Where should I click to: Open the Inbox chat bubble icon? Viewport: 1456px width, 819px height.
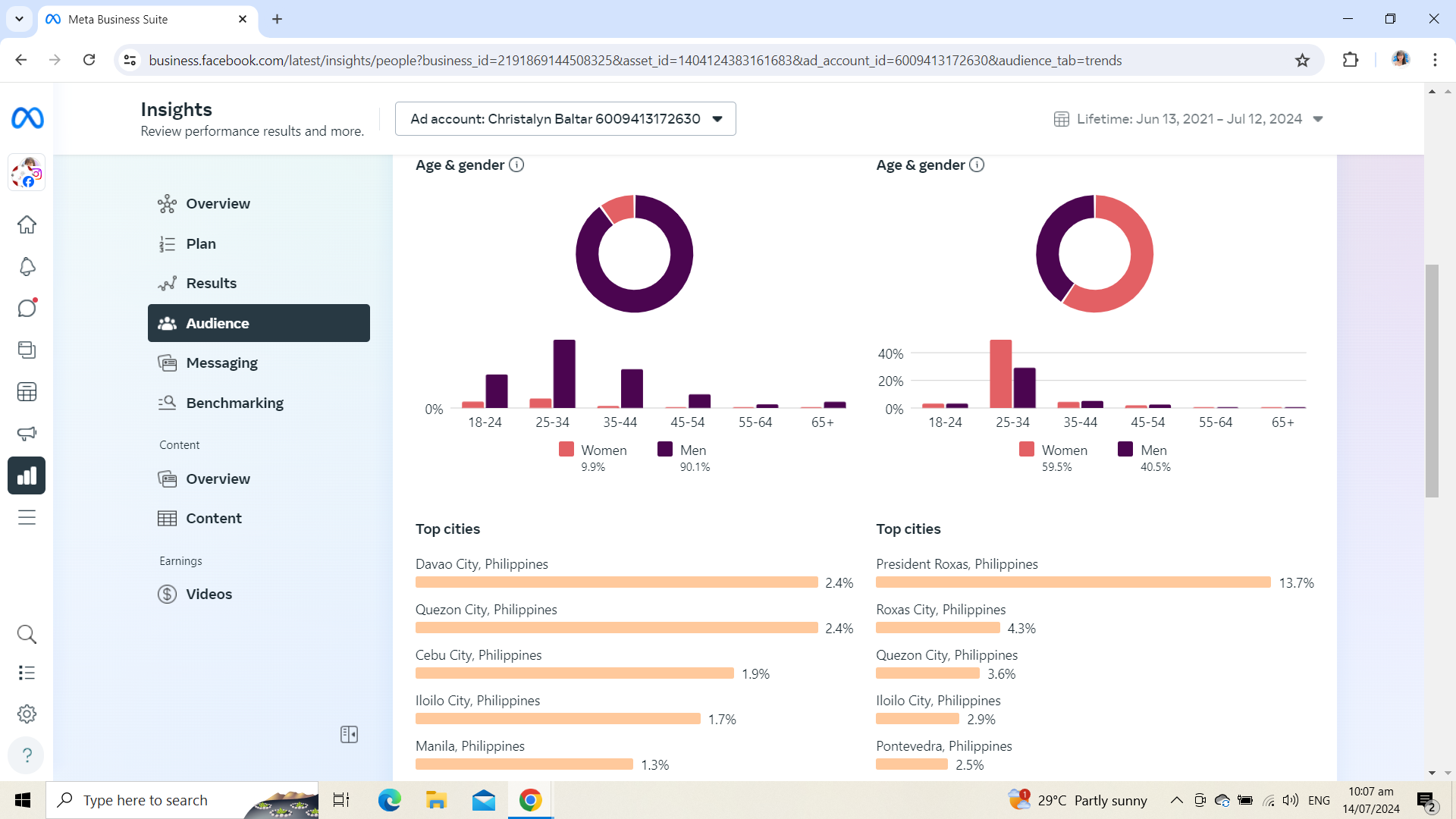[x=27, y=308]
